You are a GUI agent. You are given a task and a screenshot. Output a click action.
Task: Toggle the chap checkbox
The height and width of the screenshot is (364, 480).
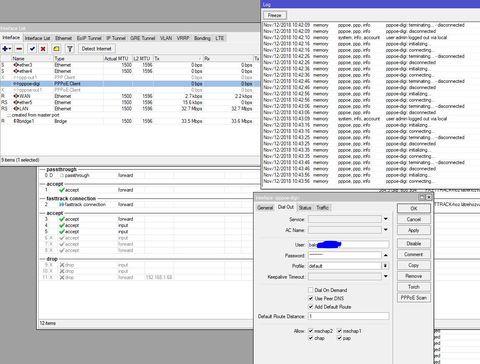point(311,338)
